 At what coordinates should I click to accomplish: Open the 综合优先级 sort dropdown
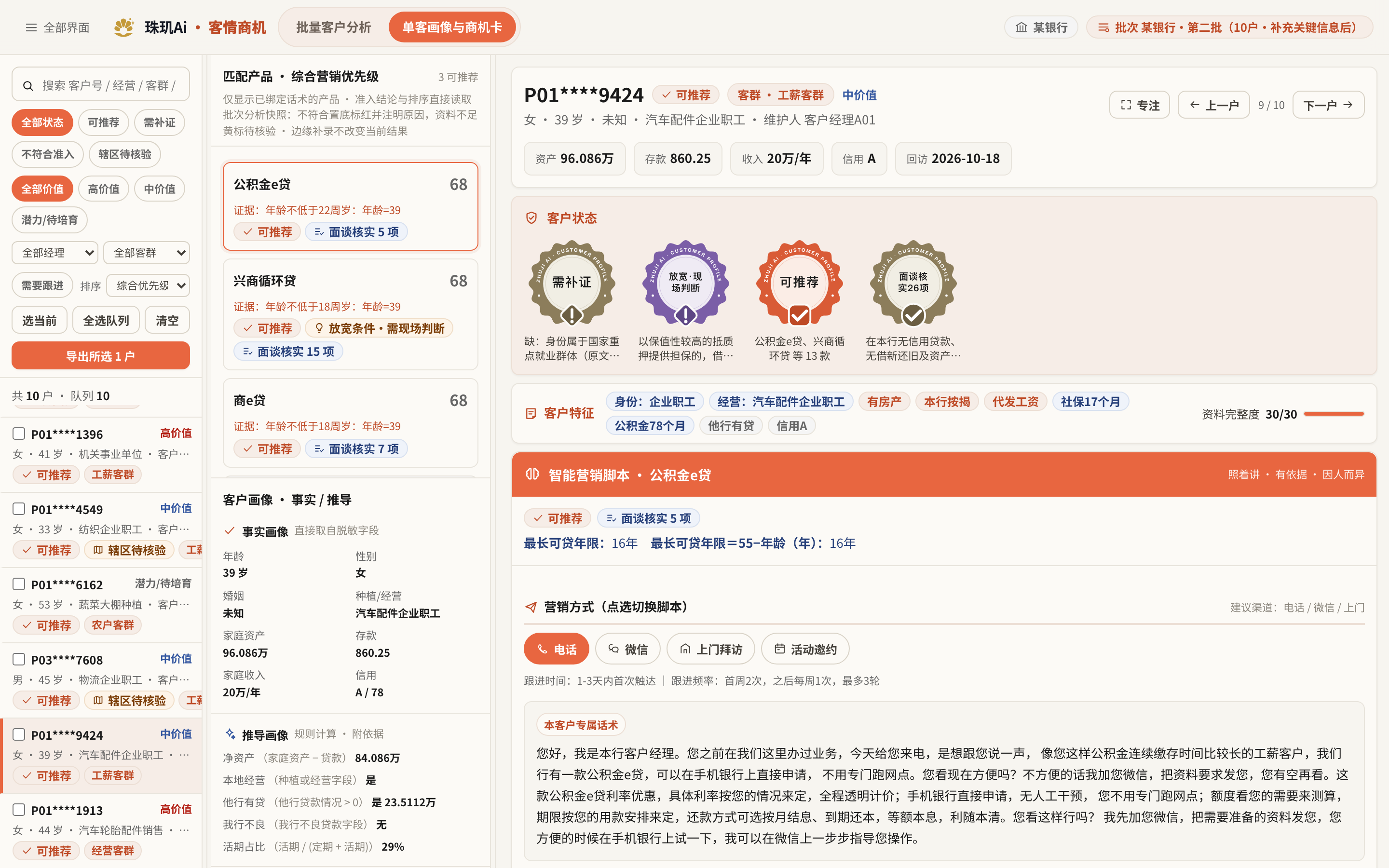click(x=148, y=285)
